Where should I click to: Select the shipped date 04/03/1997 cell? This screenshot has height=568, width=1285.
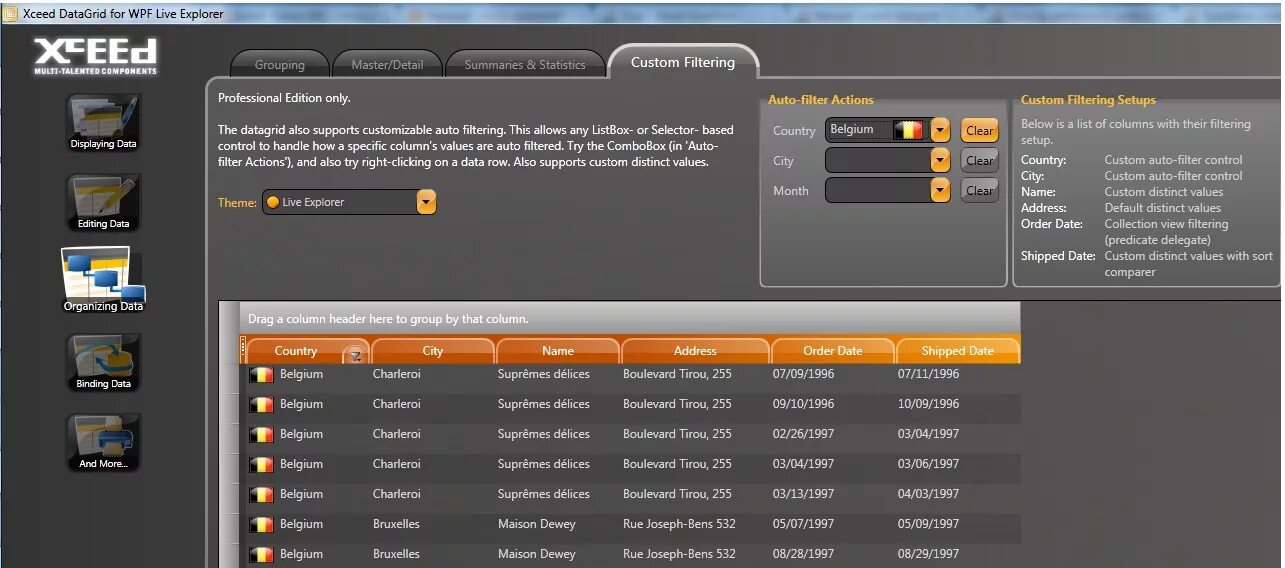(x=928, y=494)
